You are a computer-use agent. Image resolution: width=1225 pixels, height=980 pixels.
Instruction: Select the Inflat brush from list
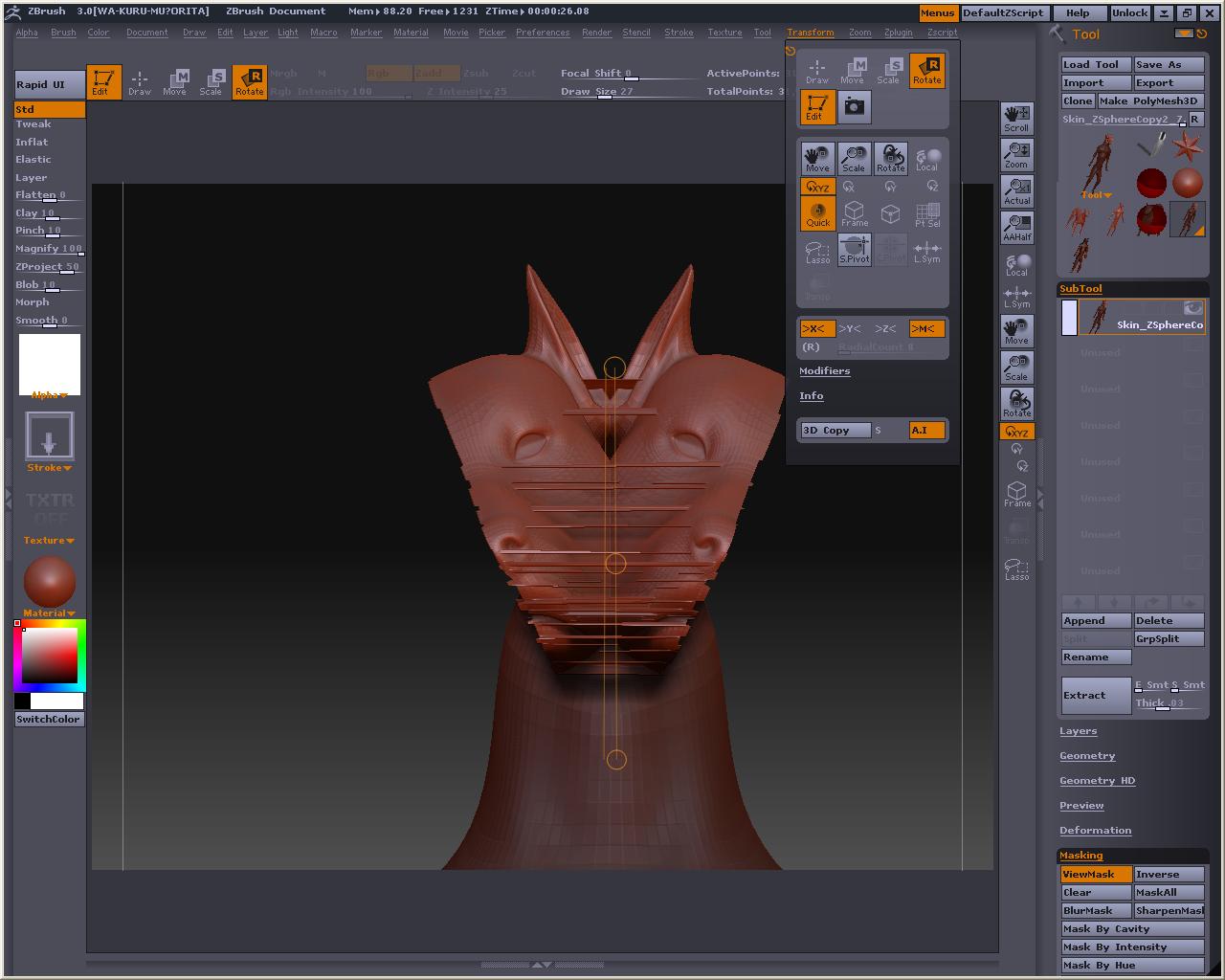[x=32, y=142]
